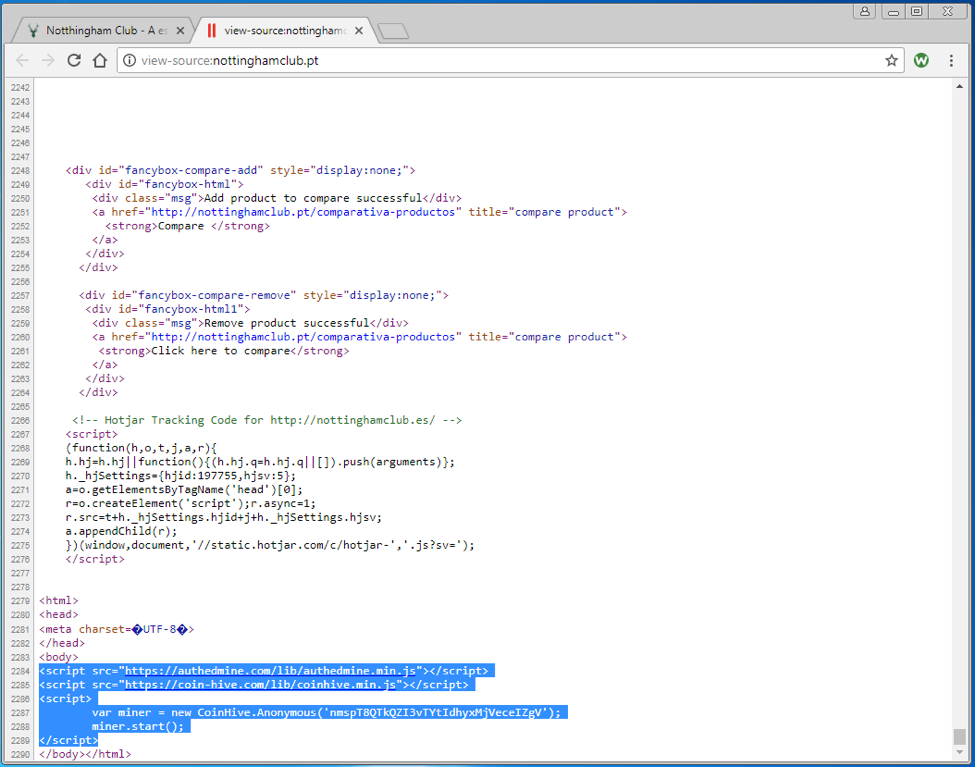This screenshot has height=767, width=975.
Task: Reload the view-source page
Action: (74, 60)
